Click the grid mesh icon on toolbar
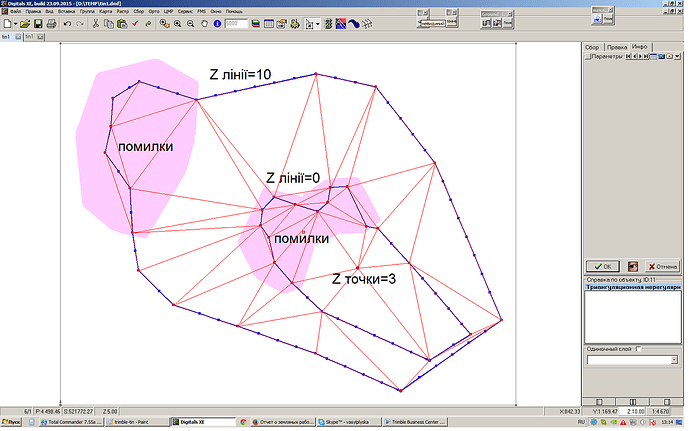 point(367,24)
